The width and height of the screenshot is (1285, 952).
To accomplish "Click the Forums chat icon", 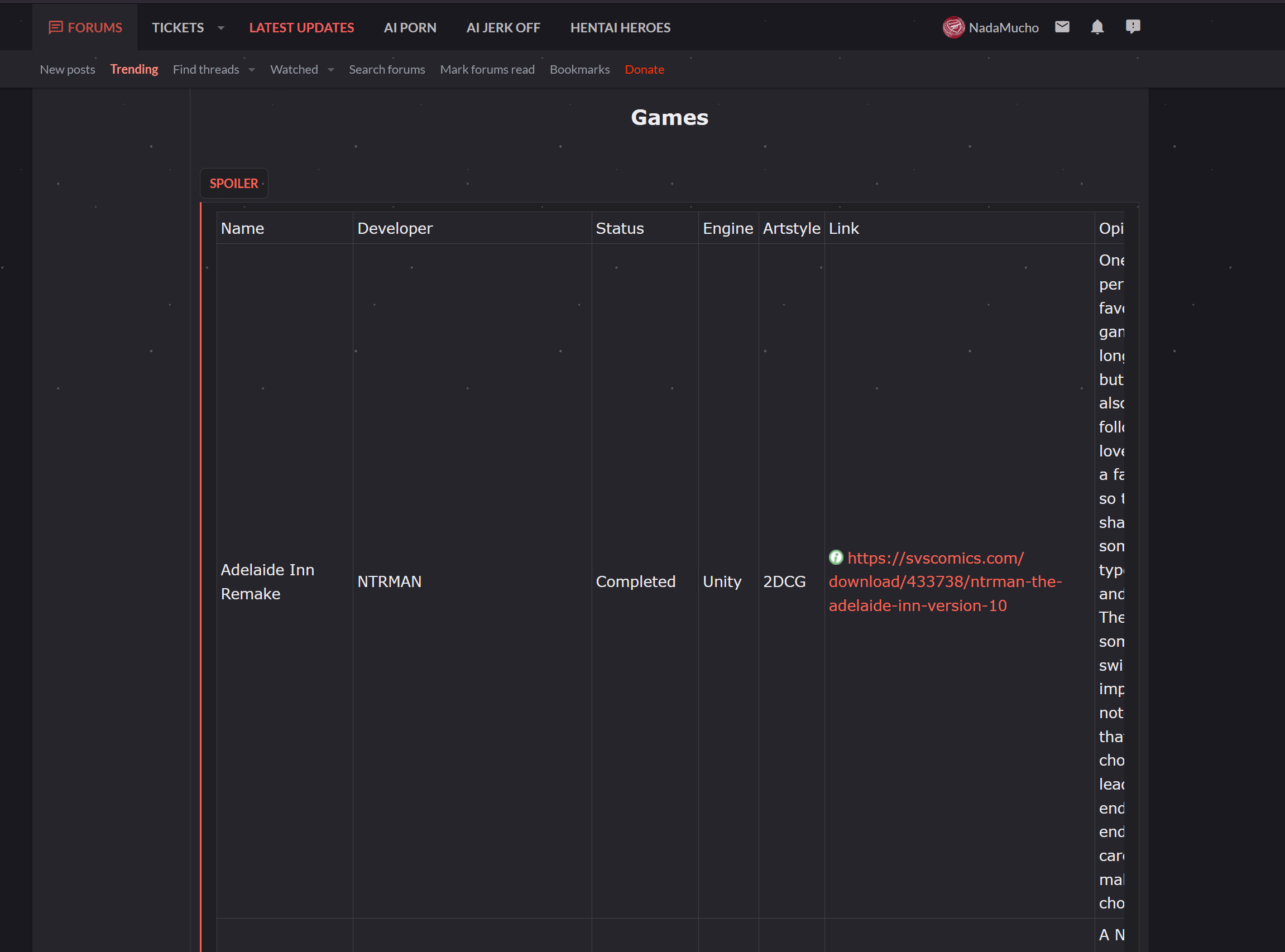I will (x=55, y=28).
